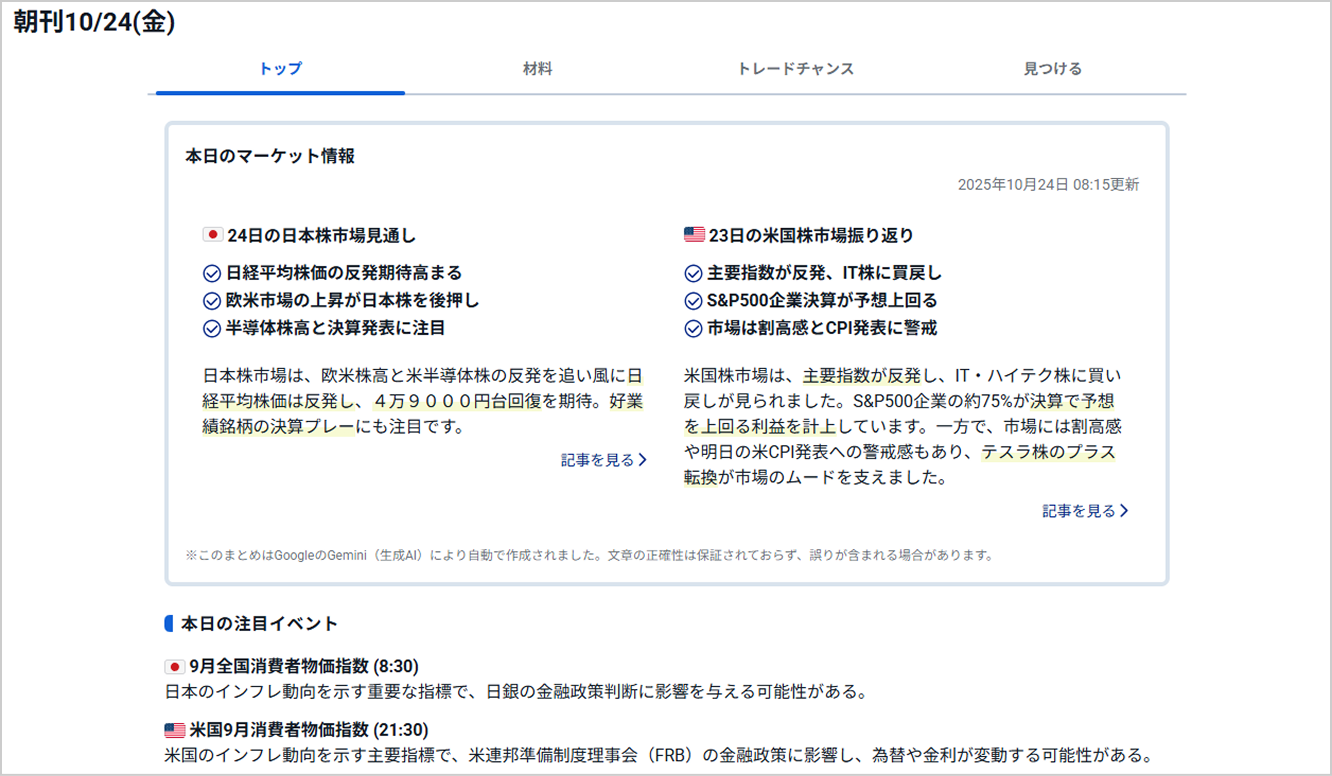1332x776 pixels.
Task: Click the checkmark icon next to 日経平均株価の反発期待高まる
Action: coord(212,271)
